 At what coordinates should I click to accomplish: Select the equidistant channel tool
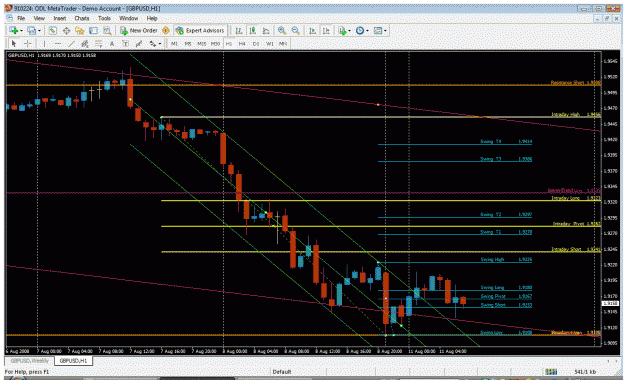[85, 43]
